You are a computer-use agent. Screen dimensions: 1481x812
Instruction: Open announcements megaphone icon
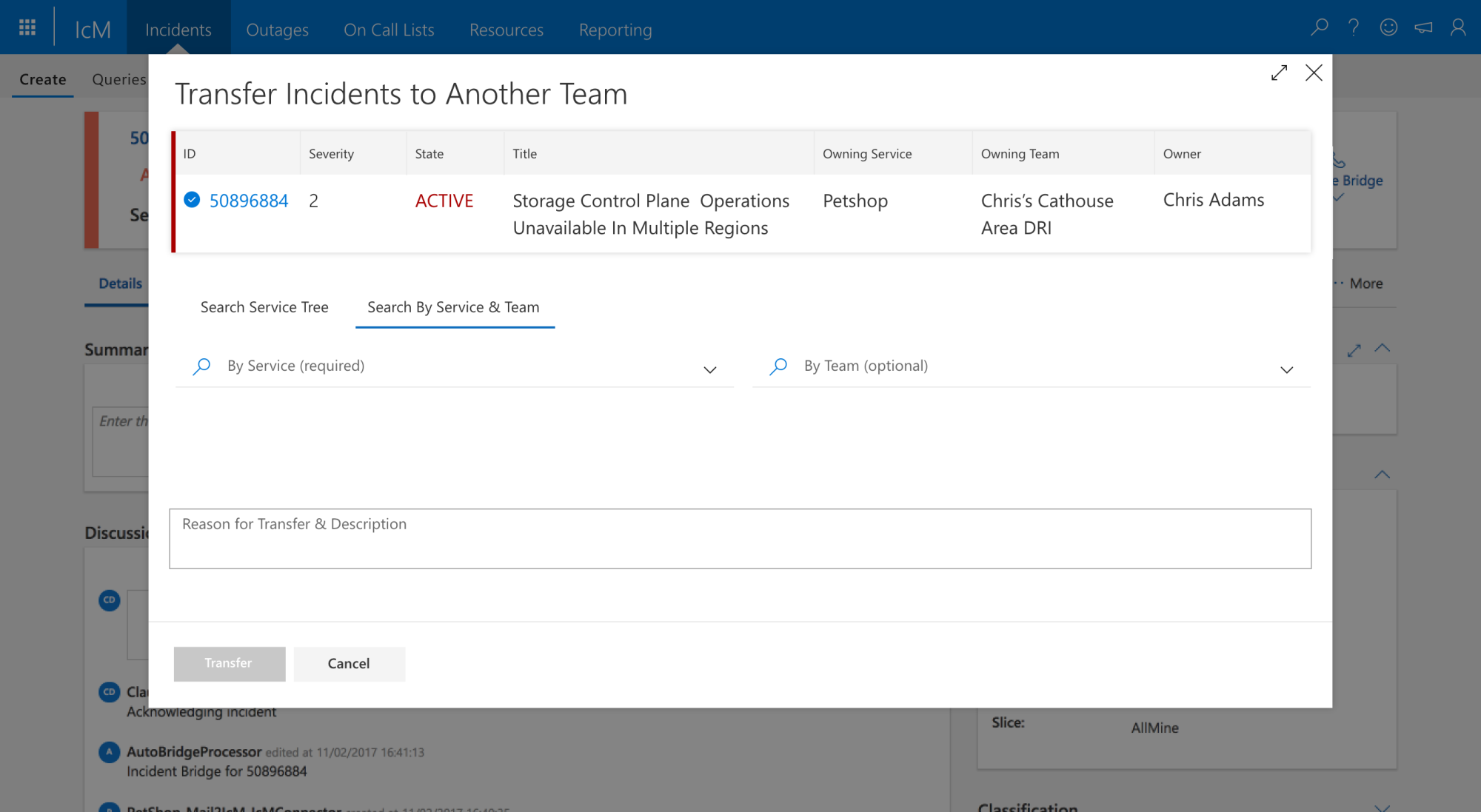click(x=1423, y=27)
